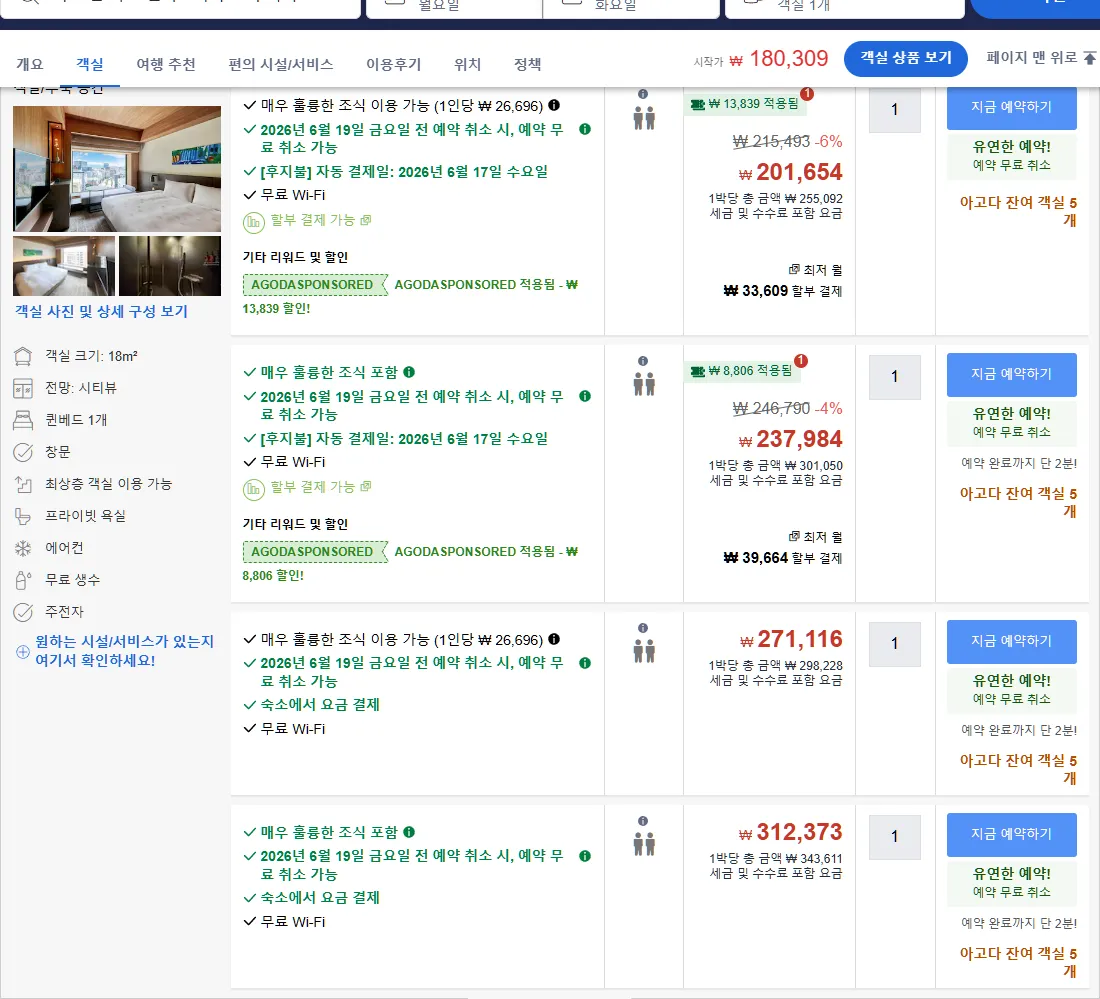The width and height of the screenshot is (1100, 999).
Task: Jump back with 페이지 맨 위로
Action: [1040, 58]
